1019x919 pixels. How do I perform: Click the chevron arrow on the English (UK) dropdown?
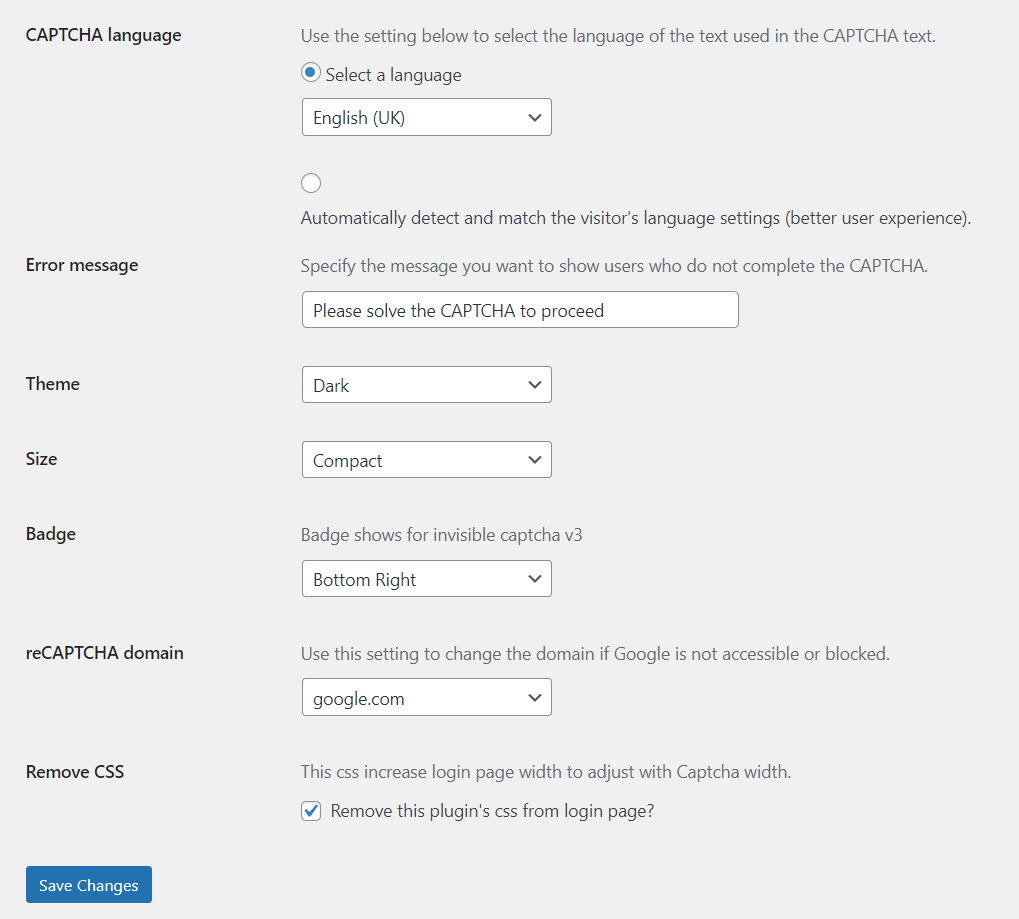(535, 118)
